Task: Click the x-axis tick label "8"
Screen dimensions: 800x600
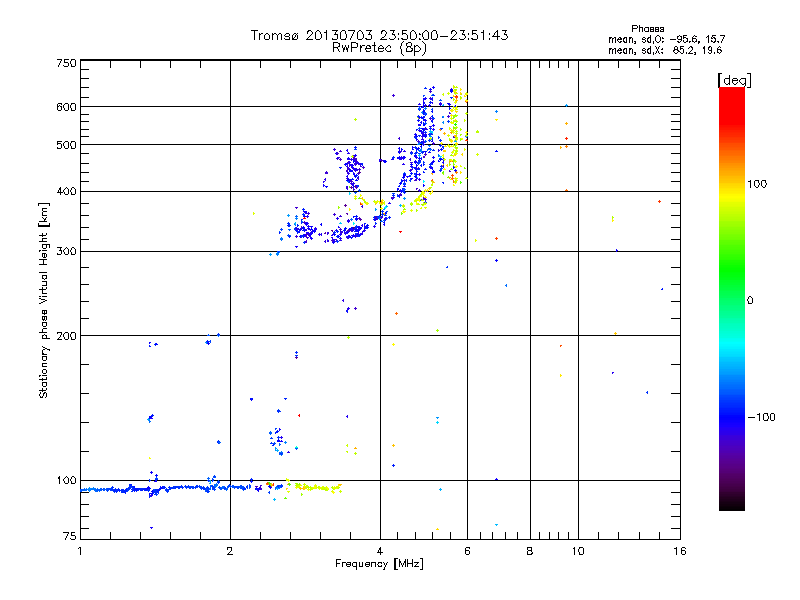Action: click(530, 551)
